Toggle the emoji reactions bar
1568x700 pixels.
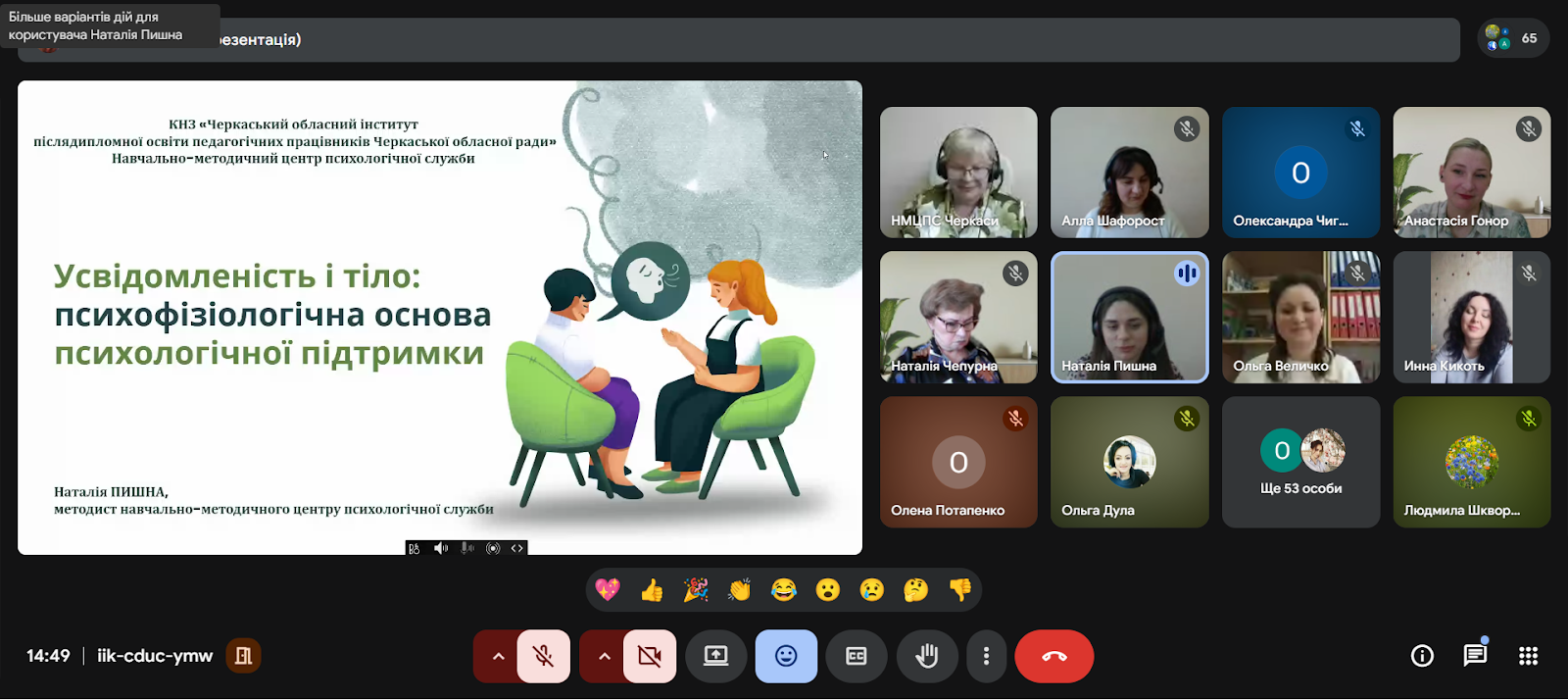pyautogui.click(x=786, y=656)
